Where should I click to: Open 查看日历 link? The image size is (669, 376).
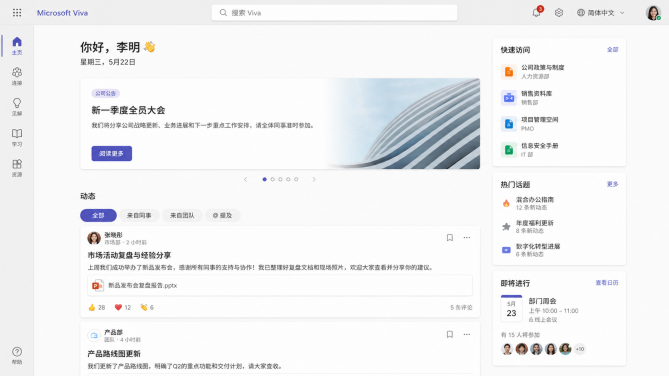pyautogui.click(x=607, y=283)
